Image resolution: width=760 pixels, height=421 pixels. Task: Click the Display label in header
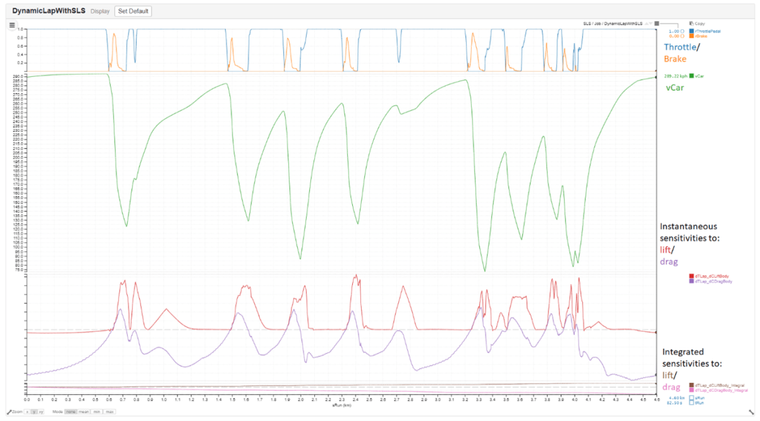click(x=100, y=11)
